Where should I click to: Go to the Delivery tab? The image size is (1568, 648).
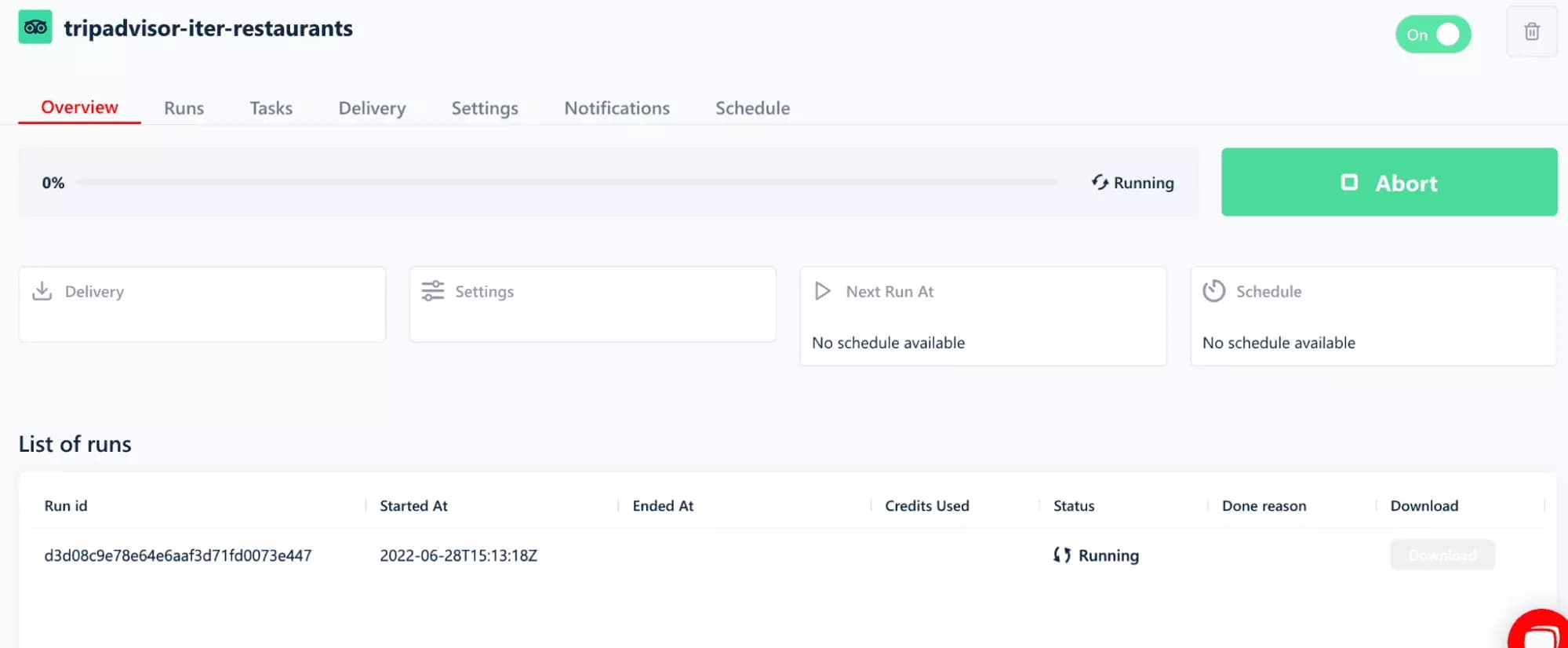point(372,108)
